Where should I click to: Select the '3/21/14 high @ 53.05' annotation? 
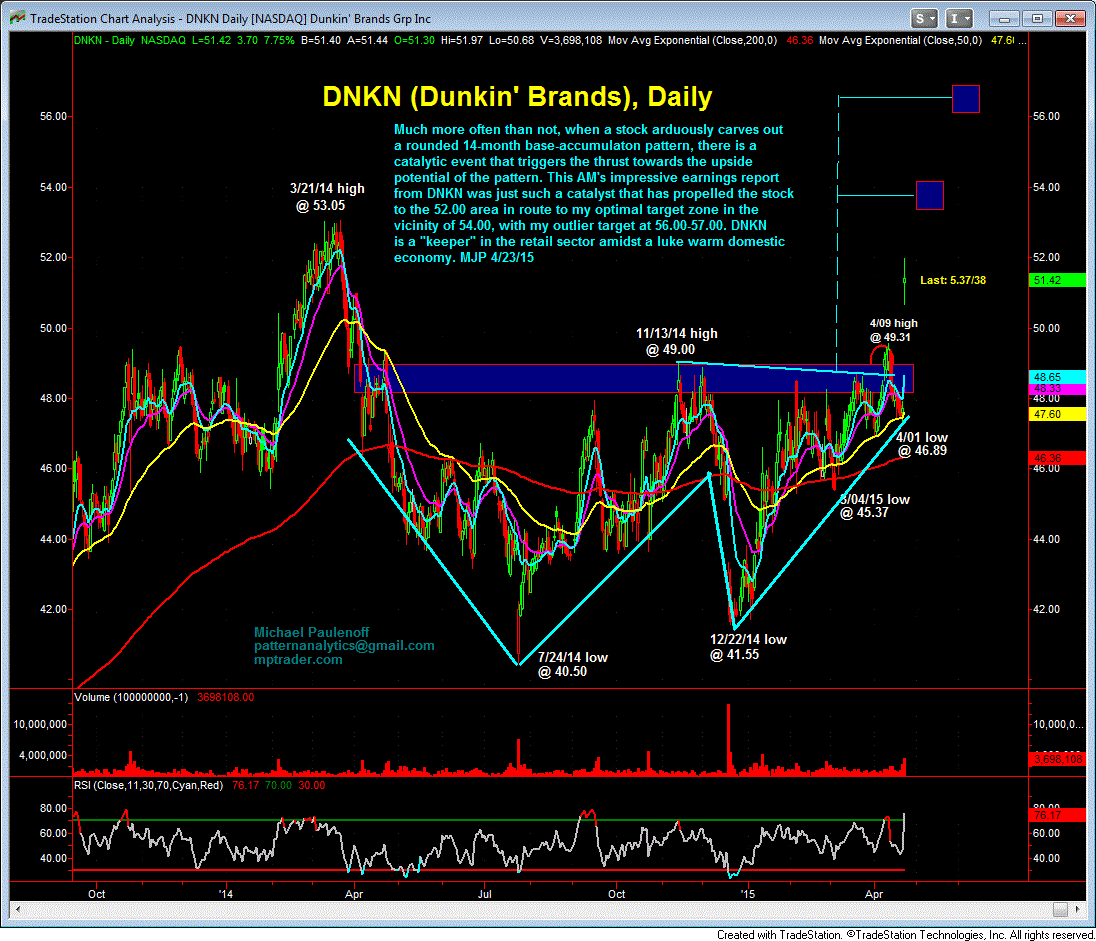coord(327,197)
